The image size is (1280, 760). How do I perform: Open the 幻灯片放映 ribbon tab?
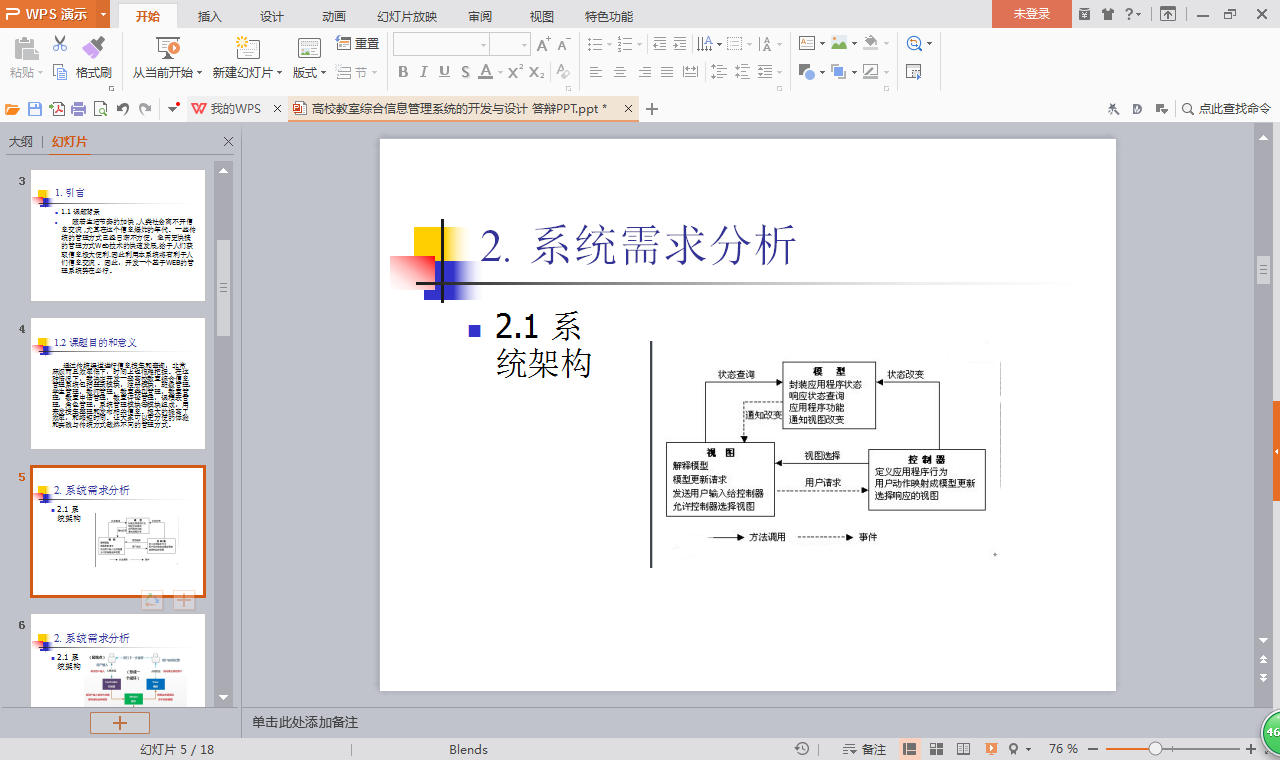pos(407,16)
